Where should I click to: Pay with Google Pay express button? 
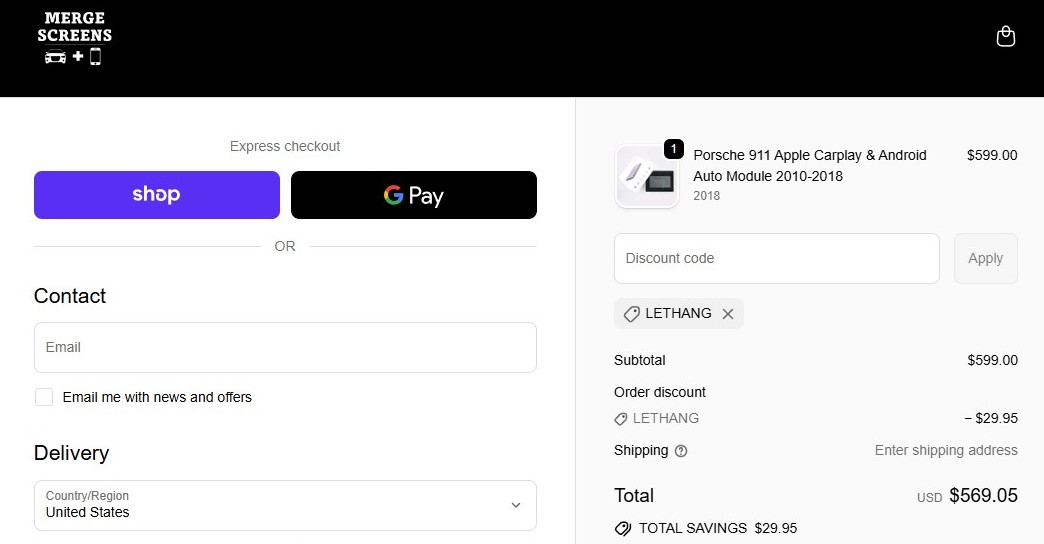(413, 195)
